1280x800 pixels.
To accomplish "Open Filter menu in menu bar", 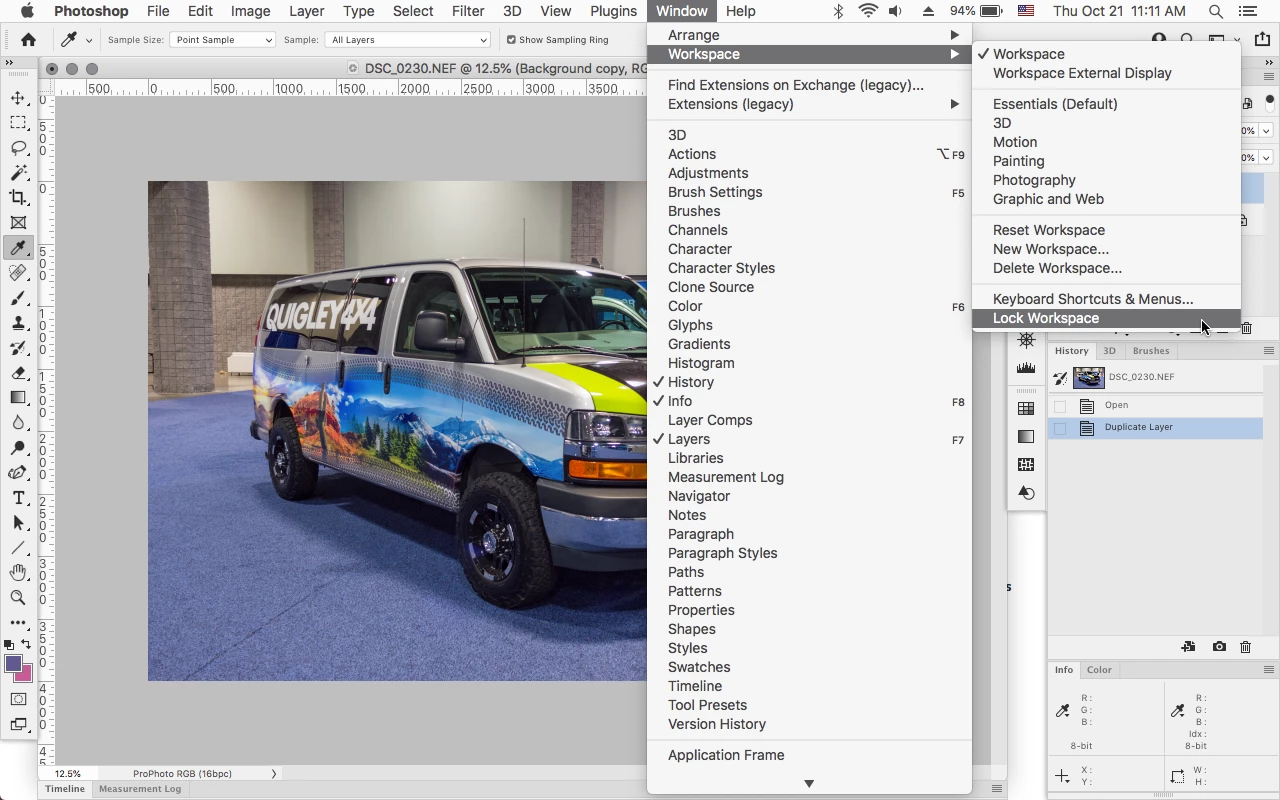I will [468, 11].
